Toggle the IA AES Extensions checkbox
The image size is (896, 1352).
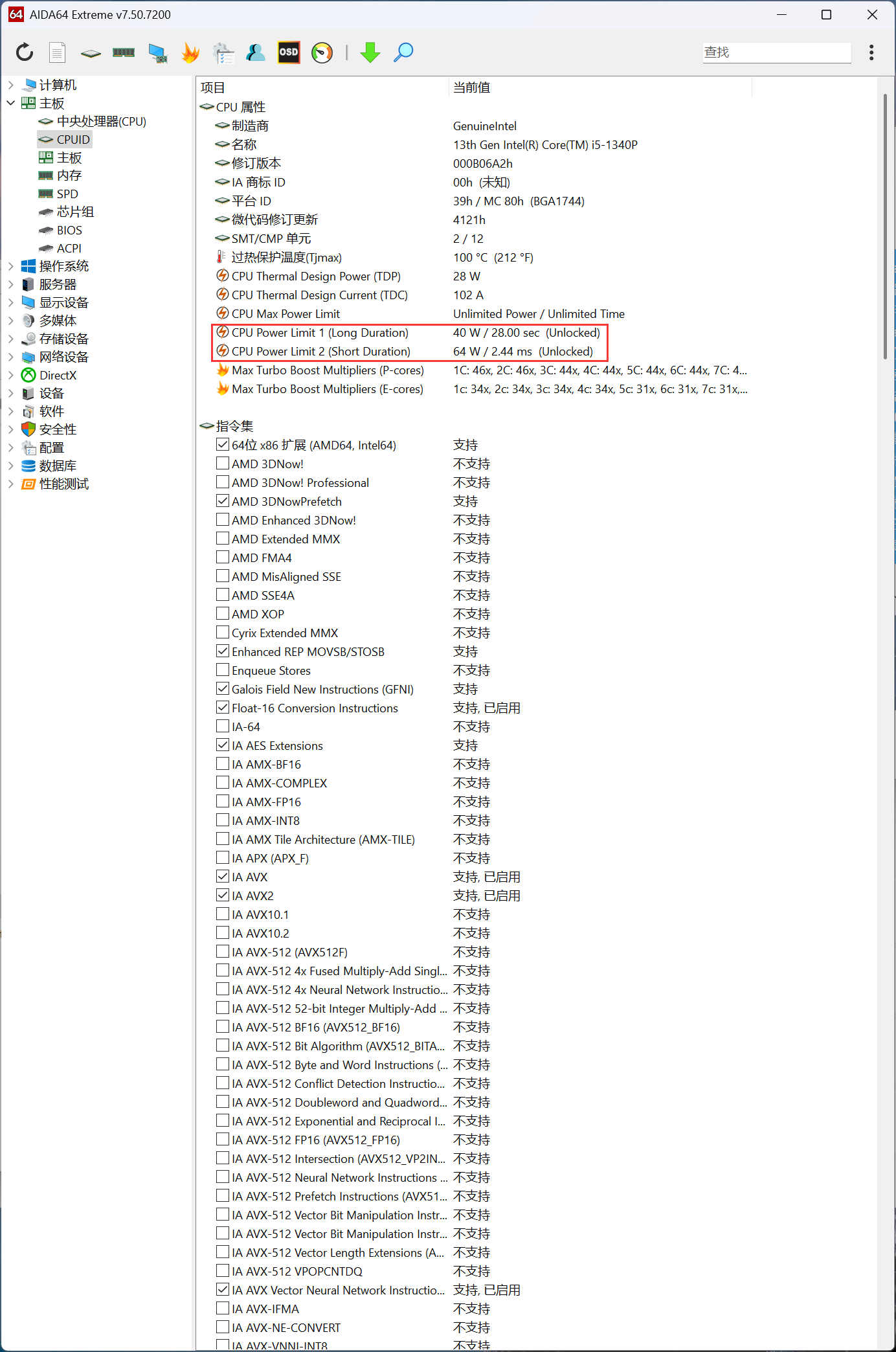(223, 745)
